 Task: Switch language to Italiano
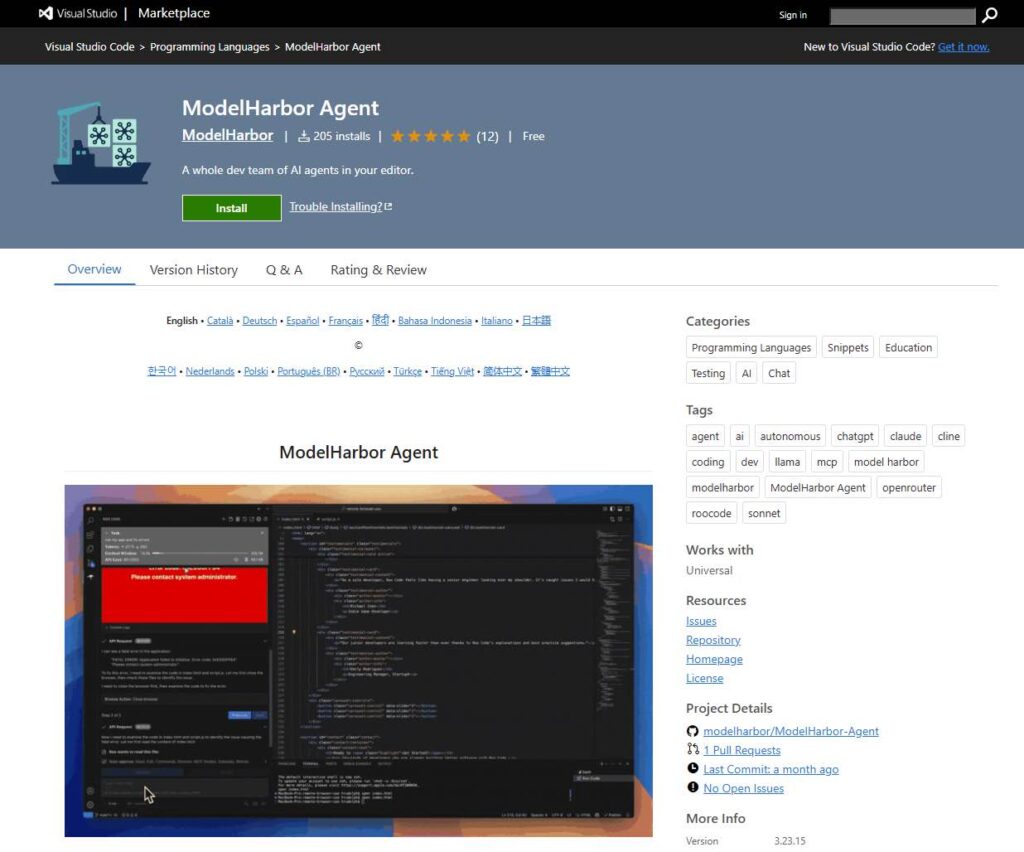coord(497,321)
